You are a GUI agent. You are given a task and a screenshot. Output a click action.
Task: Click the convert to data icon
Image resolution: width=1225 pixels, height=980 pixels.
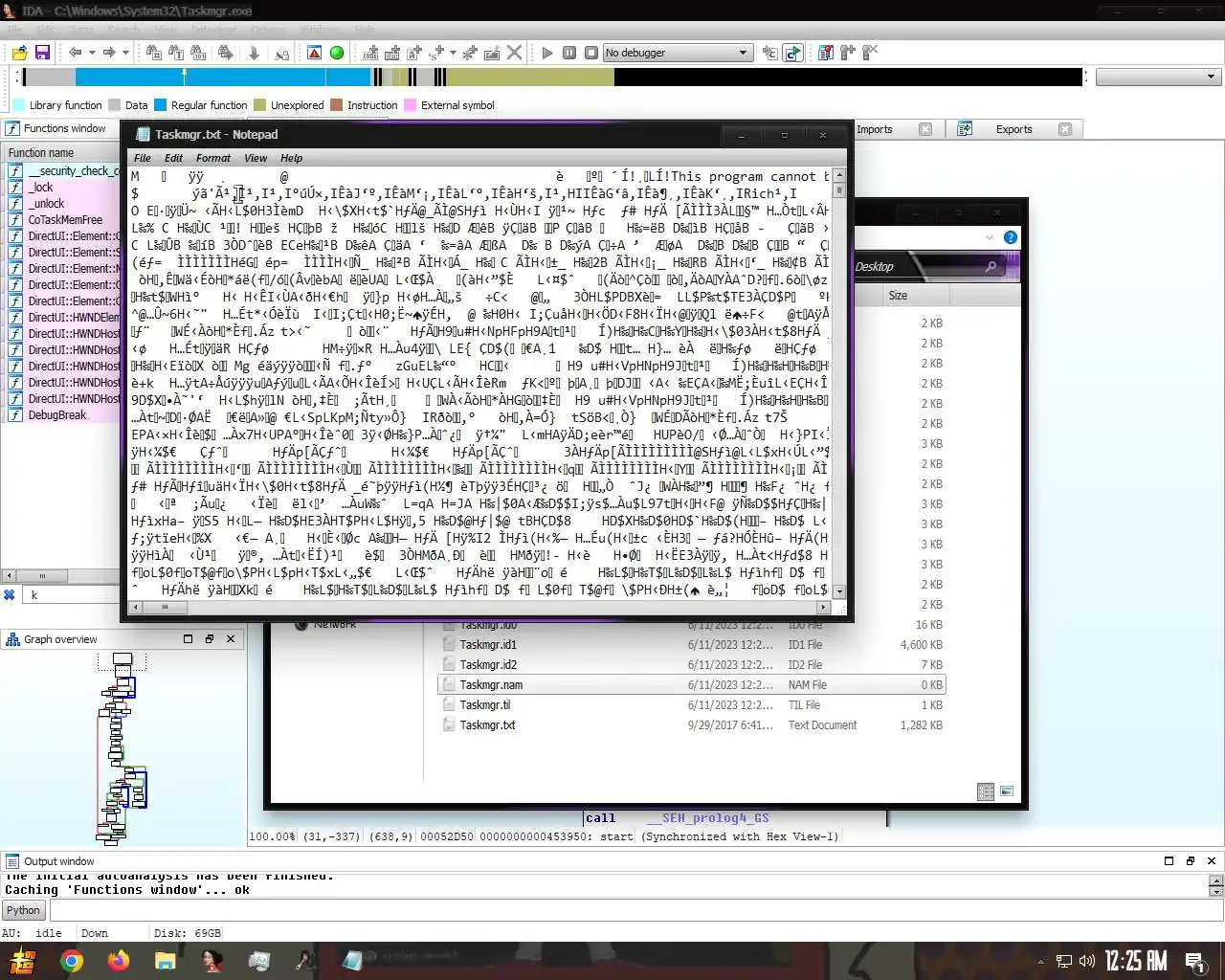point(392,53)
